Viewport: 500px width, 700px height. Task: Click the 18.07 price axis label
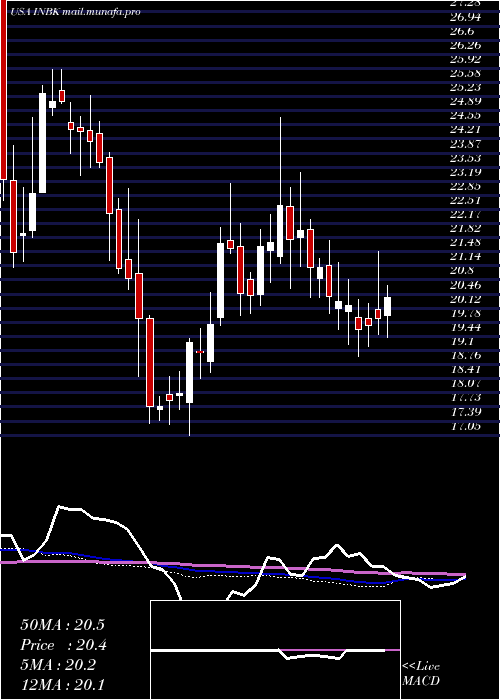pyautogui.click(x=465, y=383)
